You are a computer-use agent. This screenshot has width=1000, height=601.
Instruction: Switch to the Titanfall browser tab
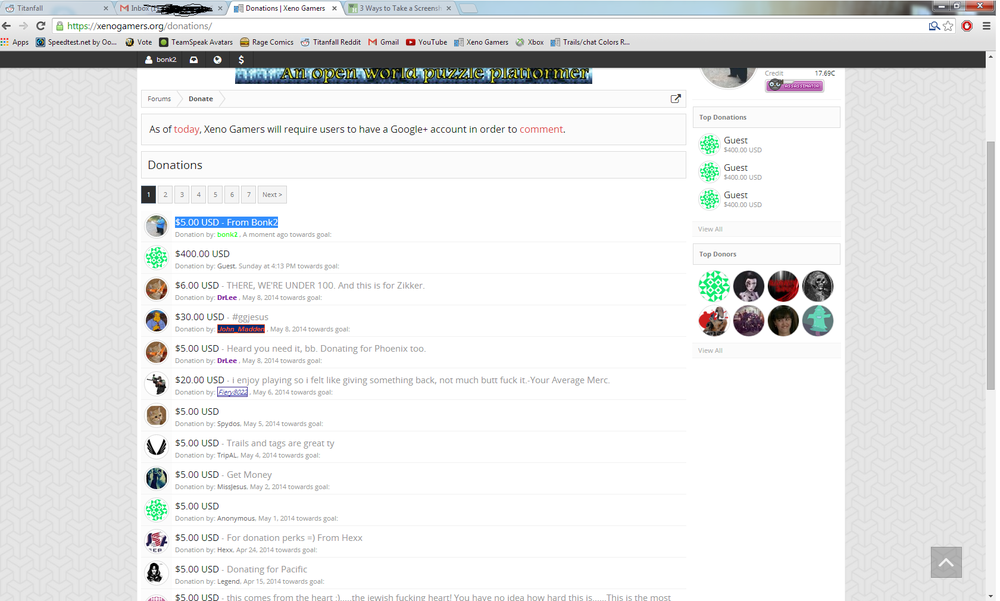click(x=56, y=8)
